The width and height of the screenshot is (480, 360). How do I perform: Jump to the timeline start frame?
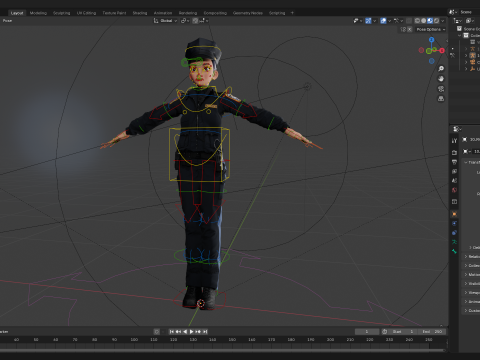[172, 332]
